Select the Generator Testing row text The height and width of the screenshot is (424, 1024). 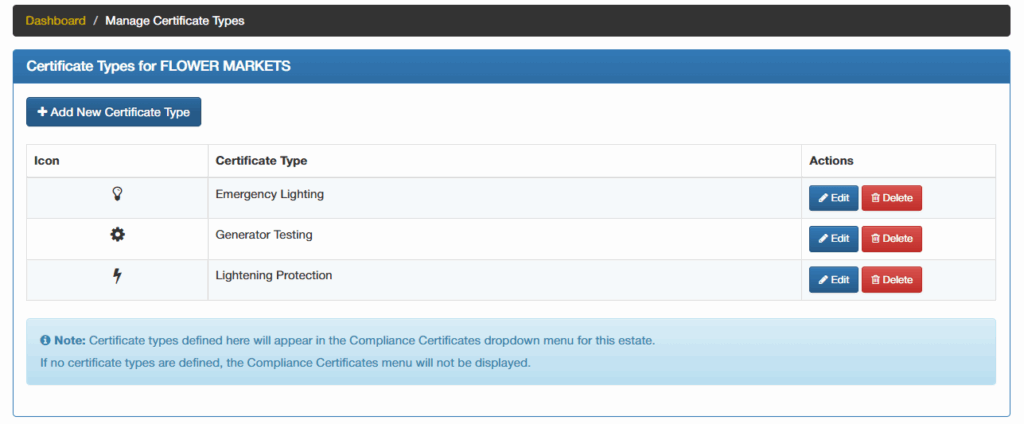click(264, 235)
